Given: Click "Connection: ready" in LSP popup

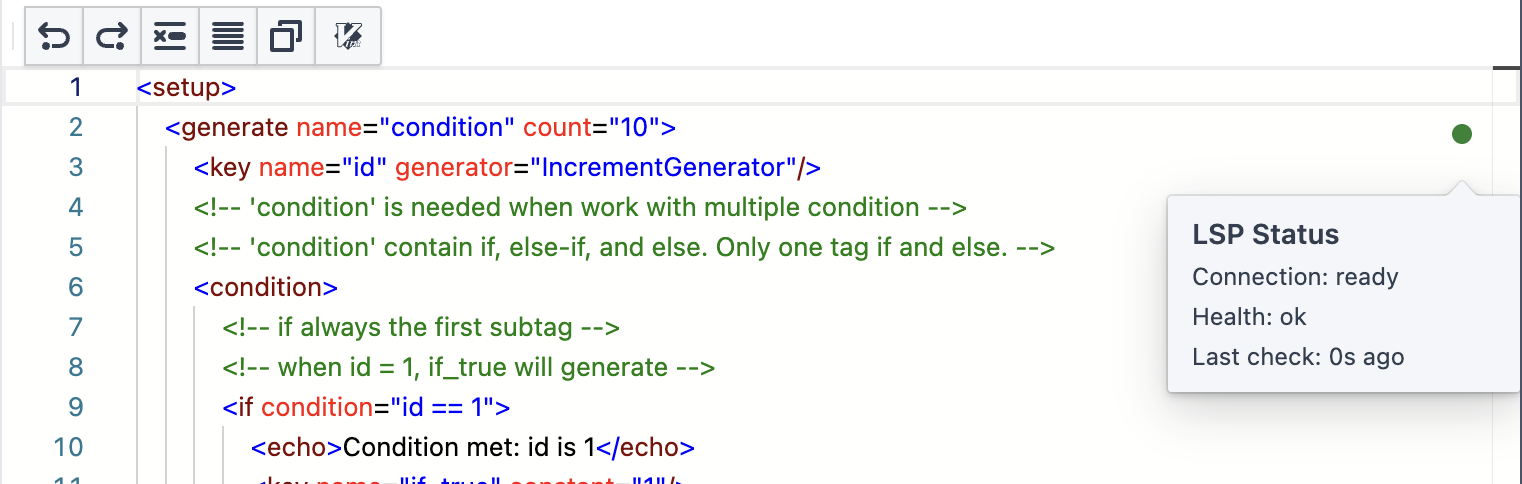Looking at the screenshot, I should 1295,277.
